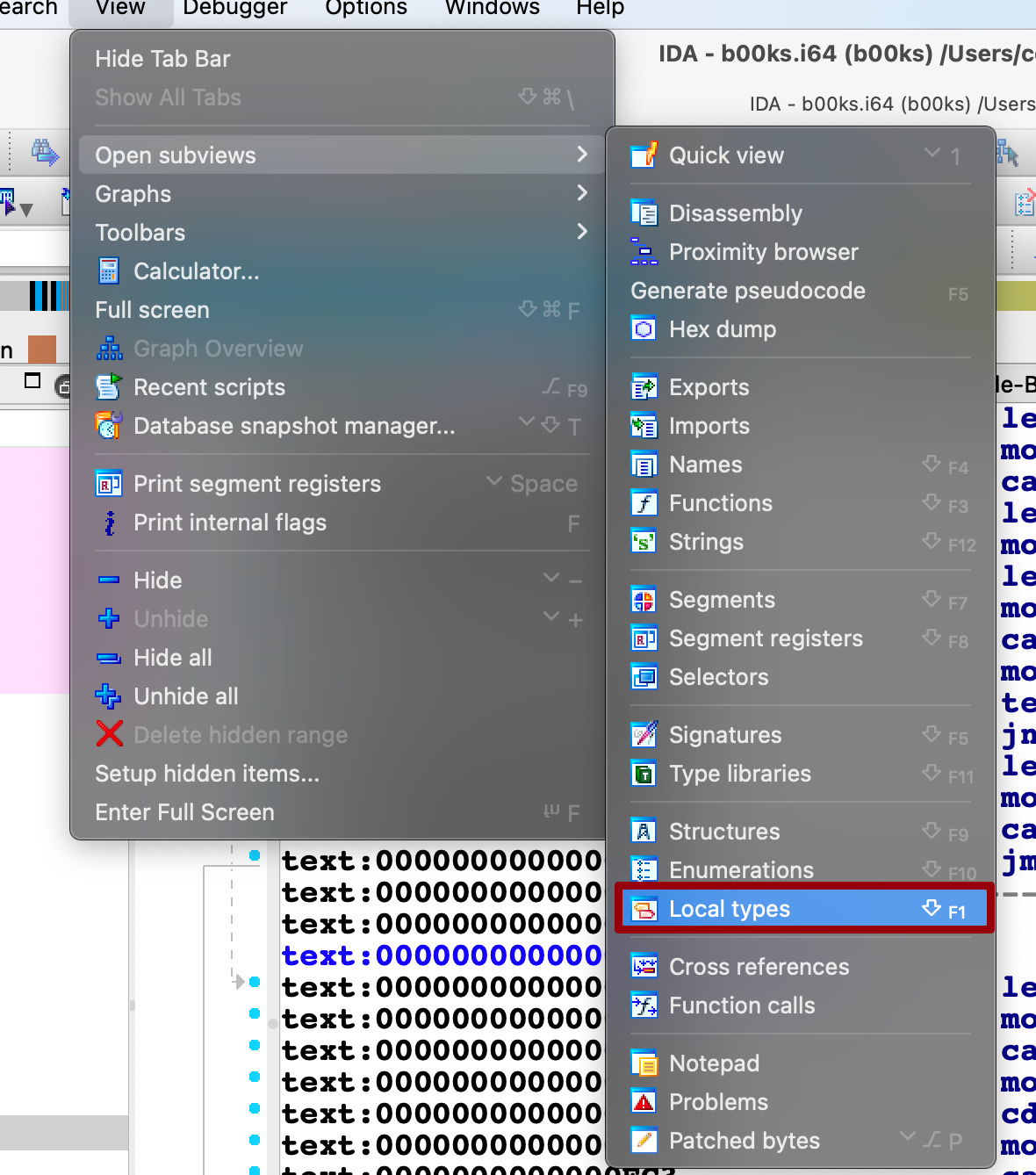Click the Enumerations icon

coord(644,870)
